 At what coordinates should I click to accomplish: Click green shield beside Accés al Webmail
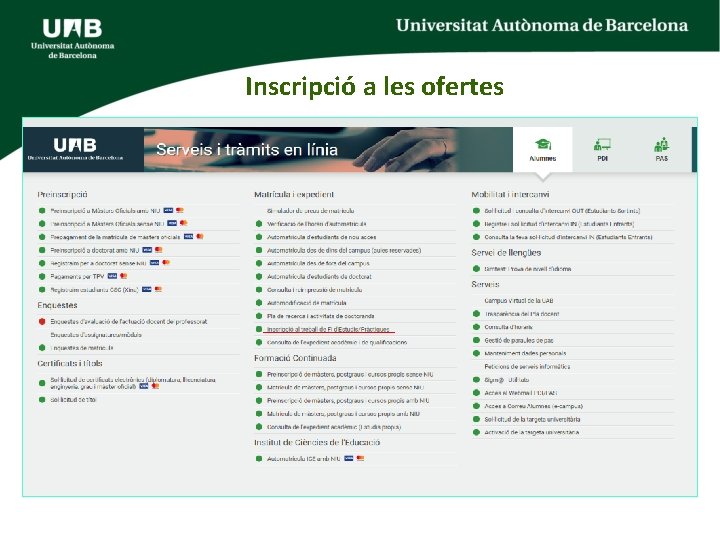pyautogui.click(x=476, y=393)
